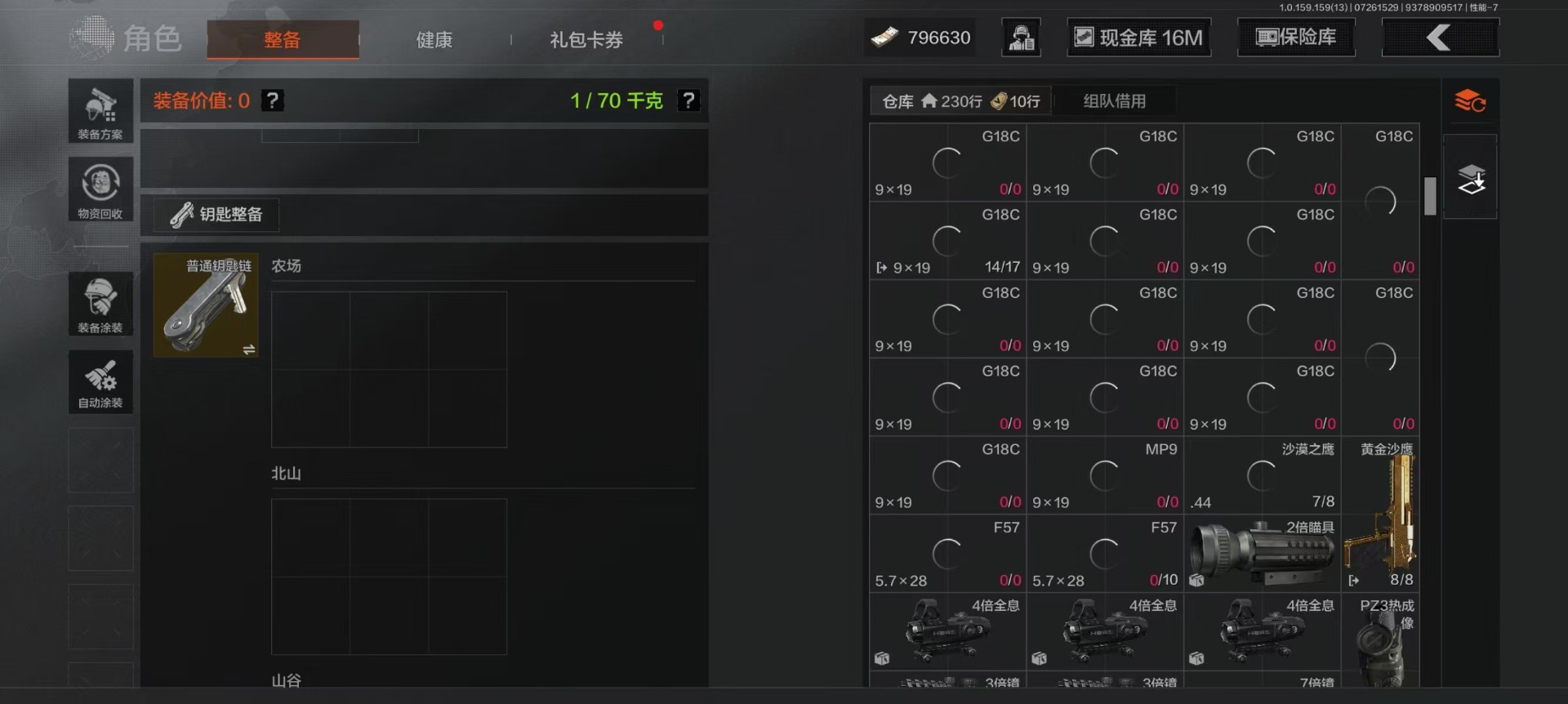
Task: Select the F57 slot showing 0/0
Action: tap(948, 553)
